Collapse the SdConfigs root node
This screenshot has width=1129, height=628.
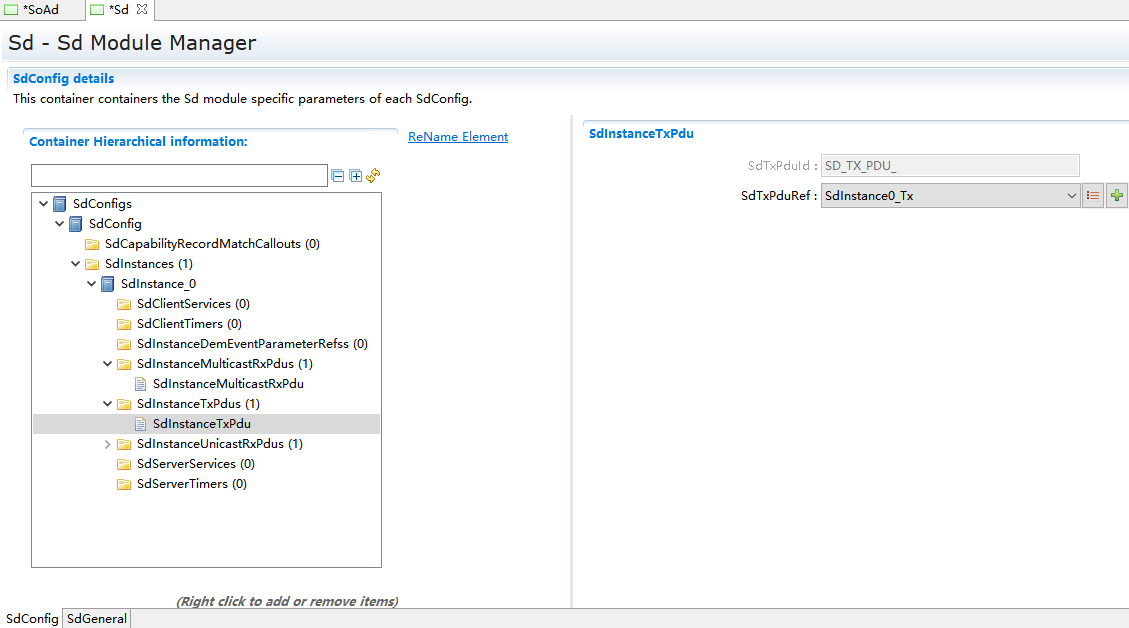pos(44,204)
